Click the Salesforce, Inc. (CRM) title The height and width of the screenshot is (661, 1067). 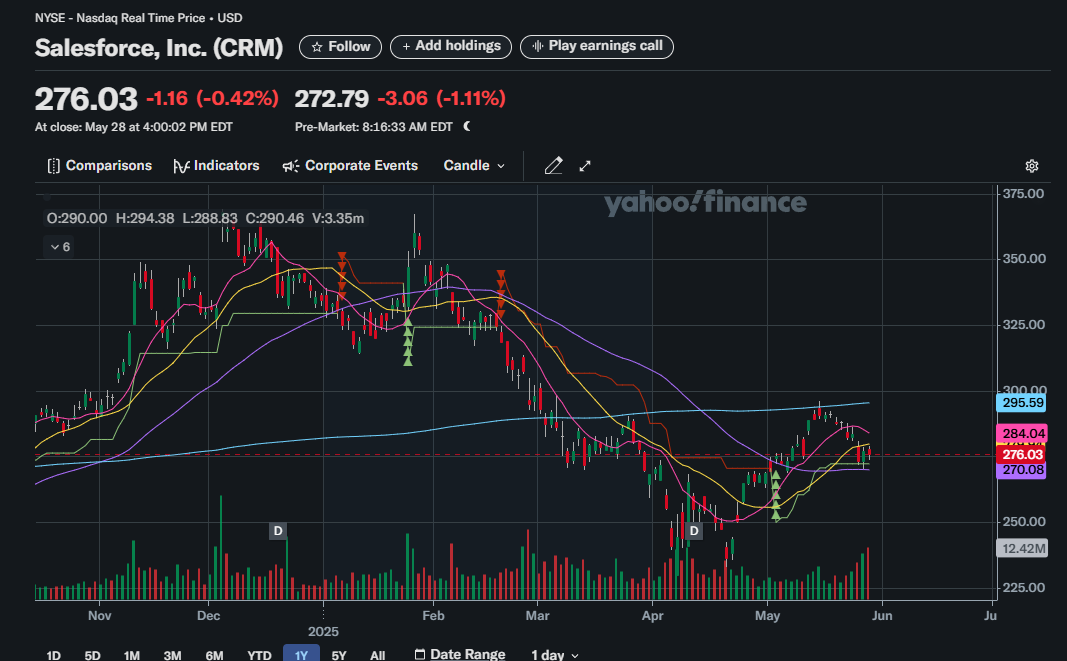coord(159,48)
